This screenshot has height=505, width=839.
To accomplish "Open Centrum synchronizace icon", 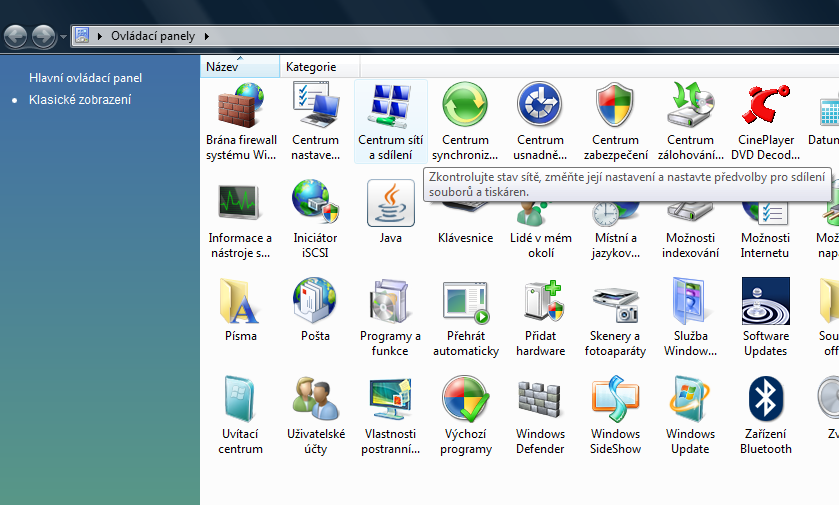I will (465, 105).
